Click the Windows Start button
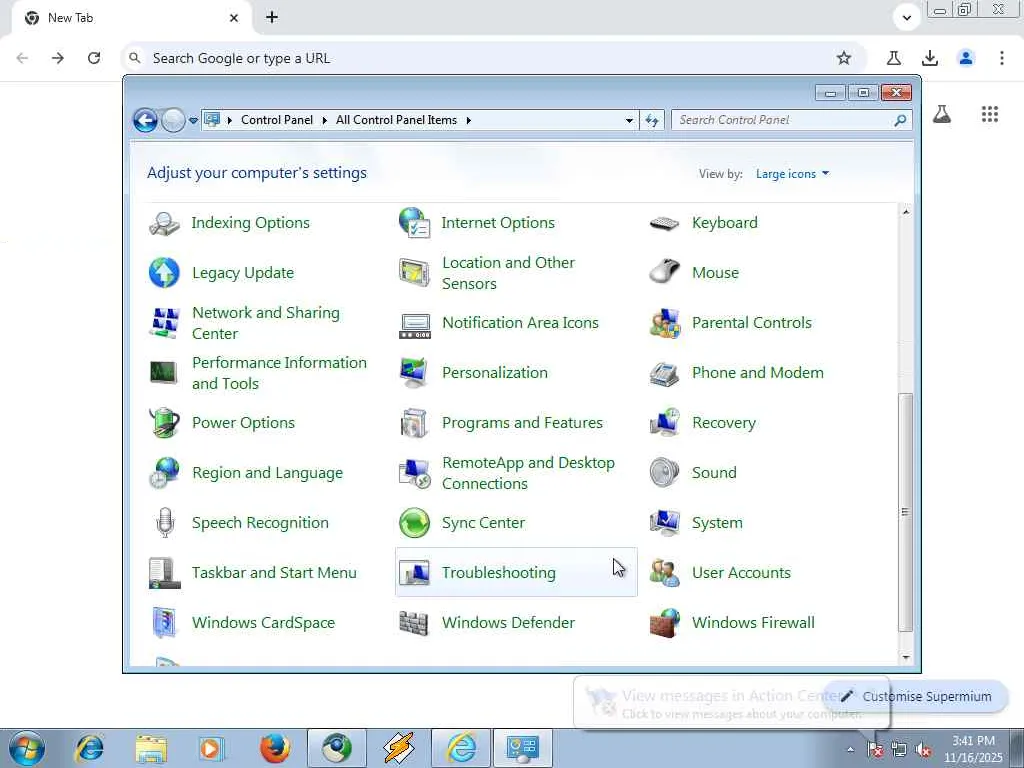1024x768 pixels. click(x=27, y=748)
